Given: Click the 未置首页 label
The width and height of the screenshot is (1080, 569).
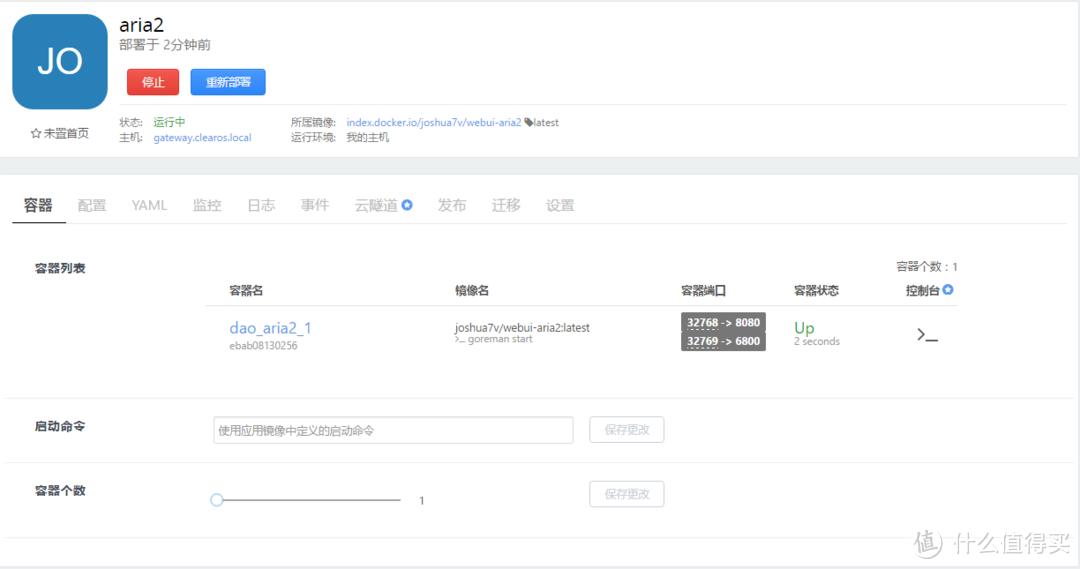Looking at the screenshot, I should pyautogui.click(x=66, y=134).
